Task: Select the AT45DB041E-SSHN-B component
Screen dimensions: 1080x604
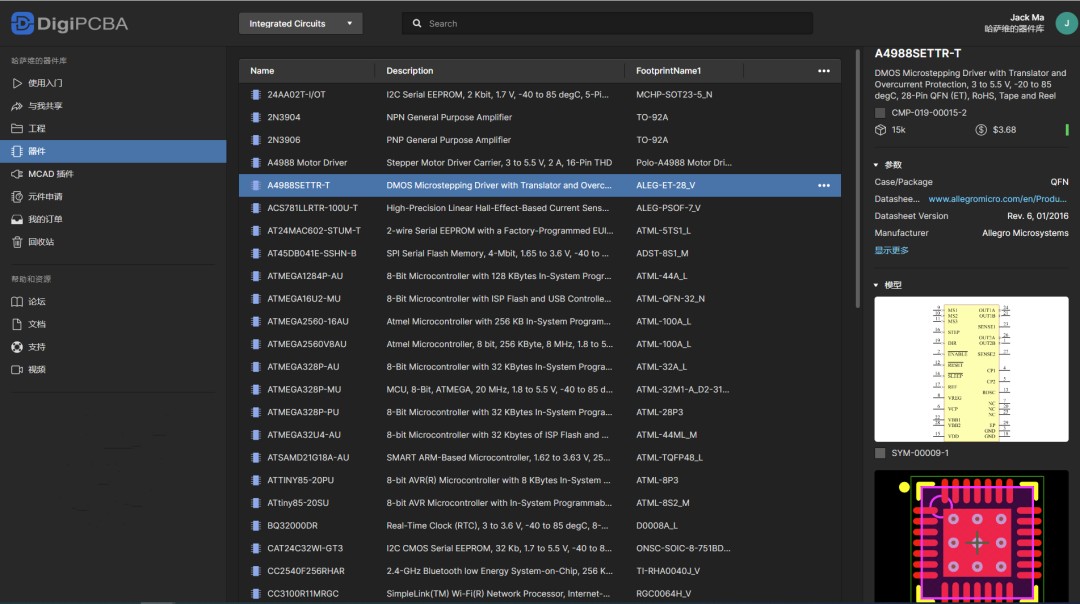Action: 540,253
